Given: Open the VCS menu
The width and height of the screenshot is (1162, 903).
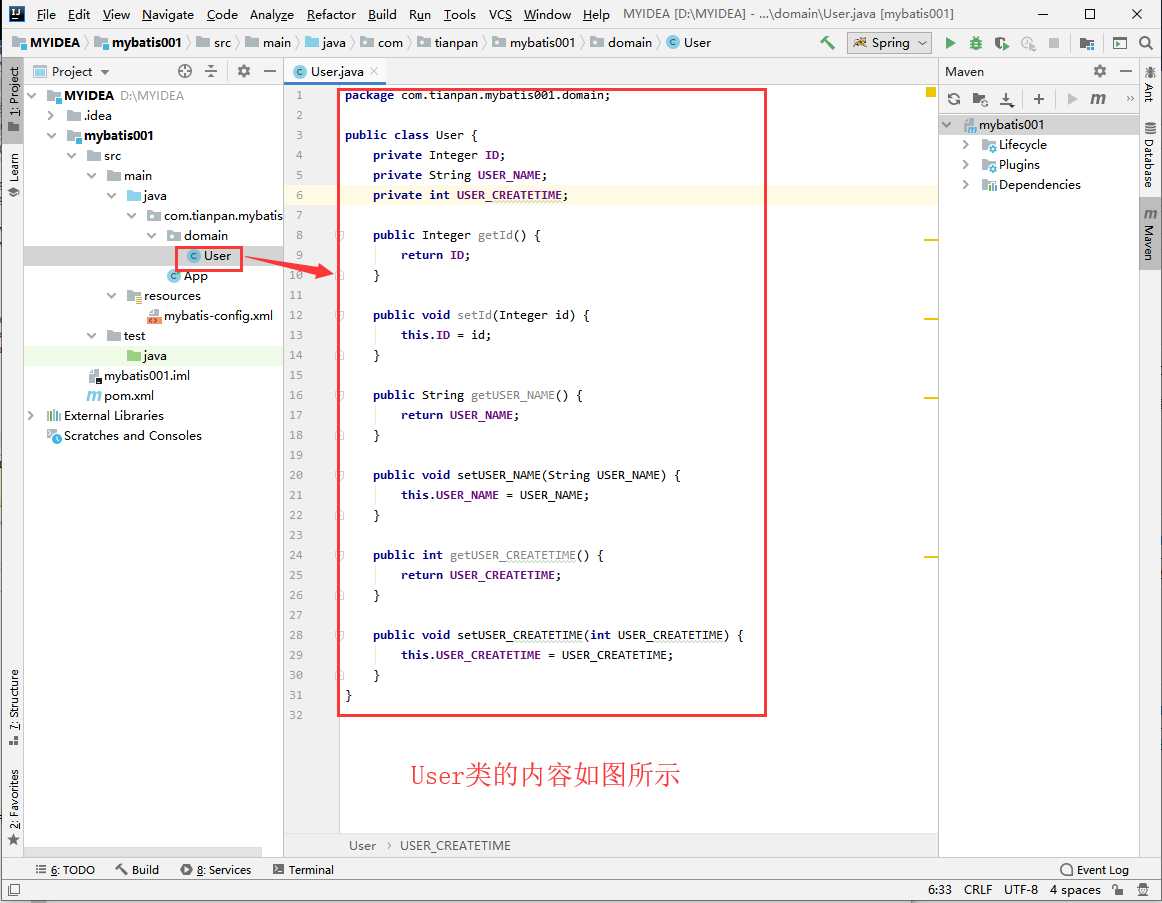Looking at the screenshot, I should (x=500, y=14).
